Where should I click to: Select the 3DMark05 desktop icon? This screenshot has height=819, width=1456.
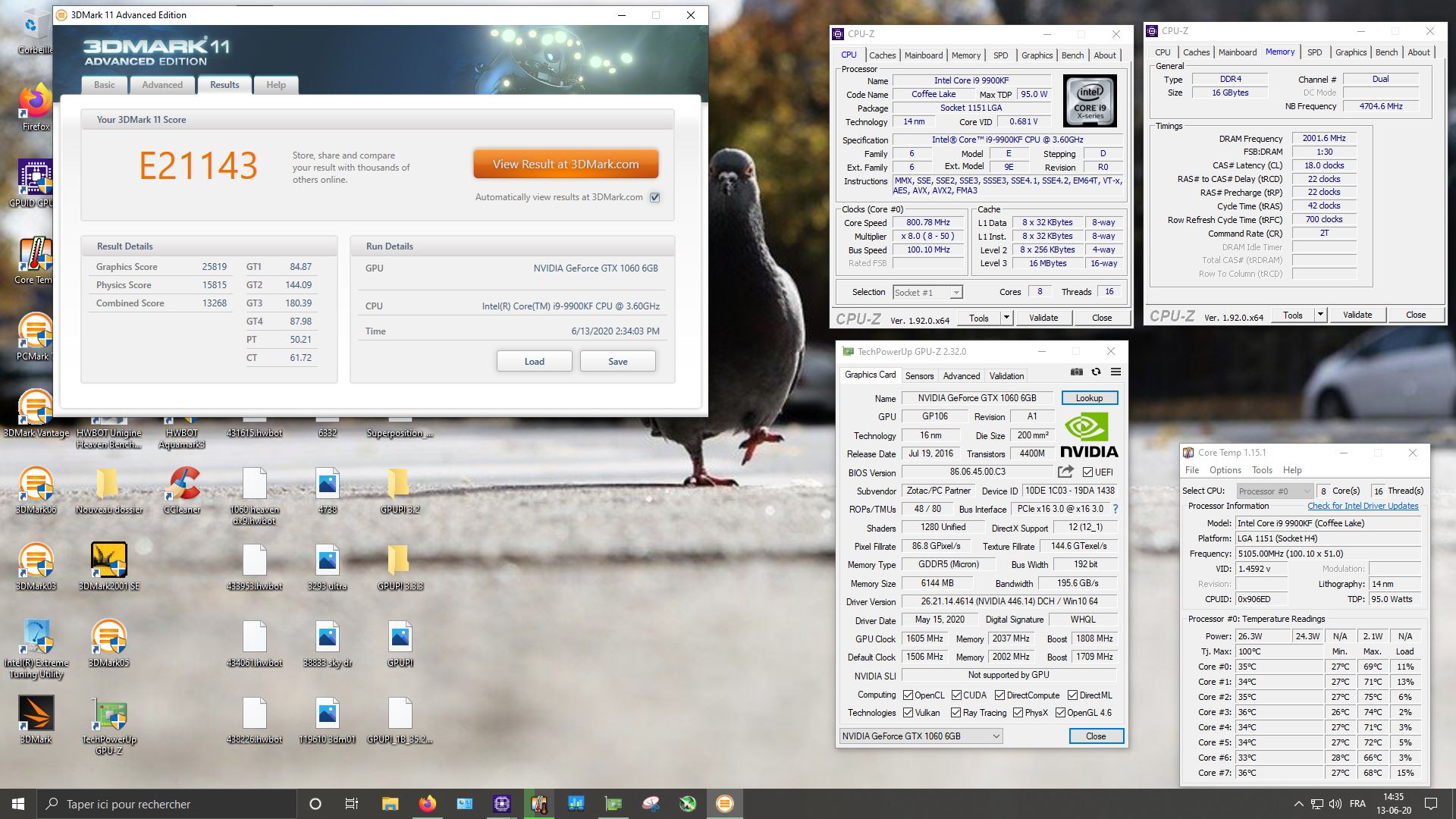[109, 642]
